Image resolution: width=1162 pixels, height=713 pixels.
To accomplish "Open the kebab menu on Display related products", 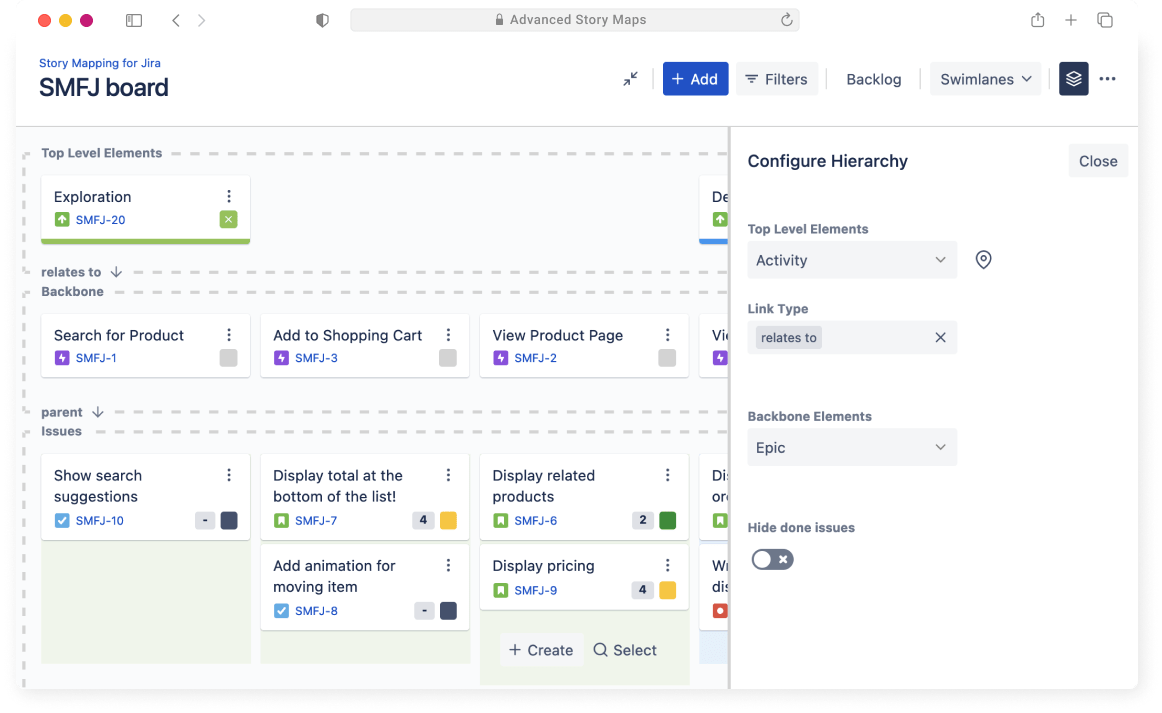I will 667,475.
